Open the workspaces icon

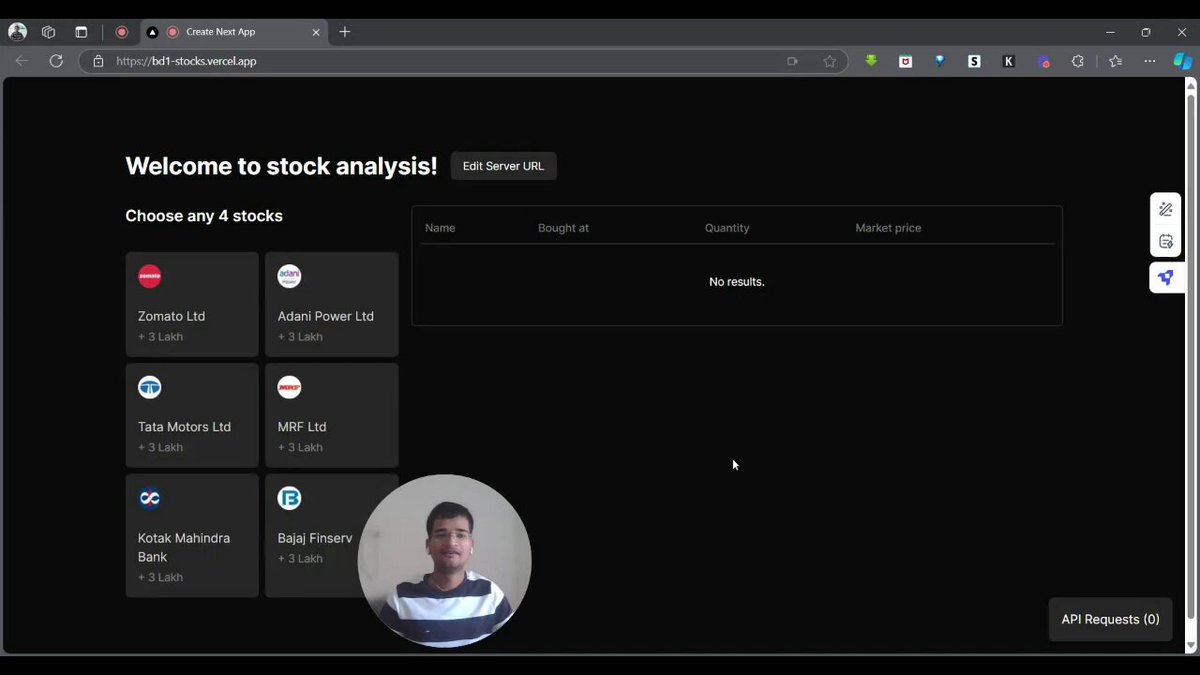48,32
